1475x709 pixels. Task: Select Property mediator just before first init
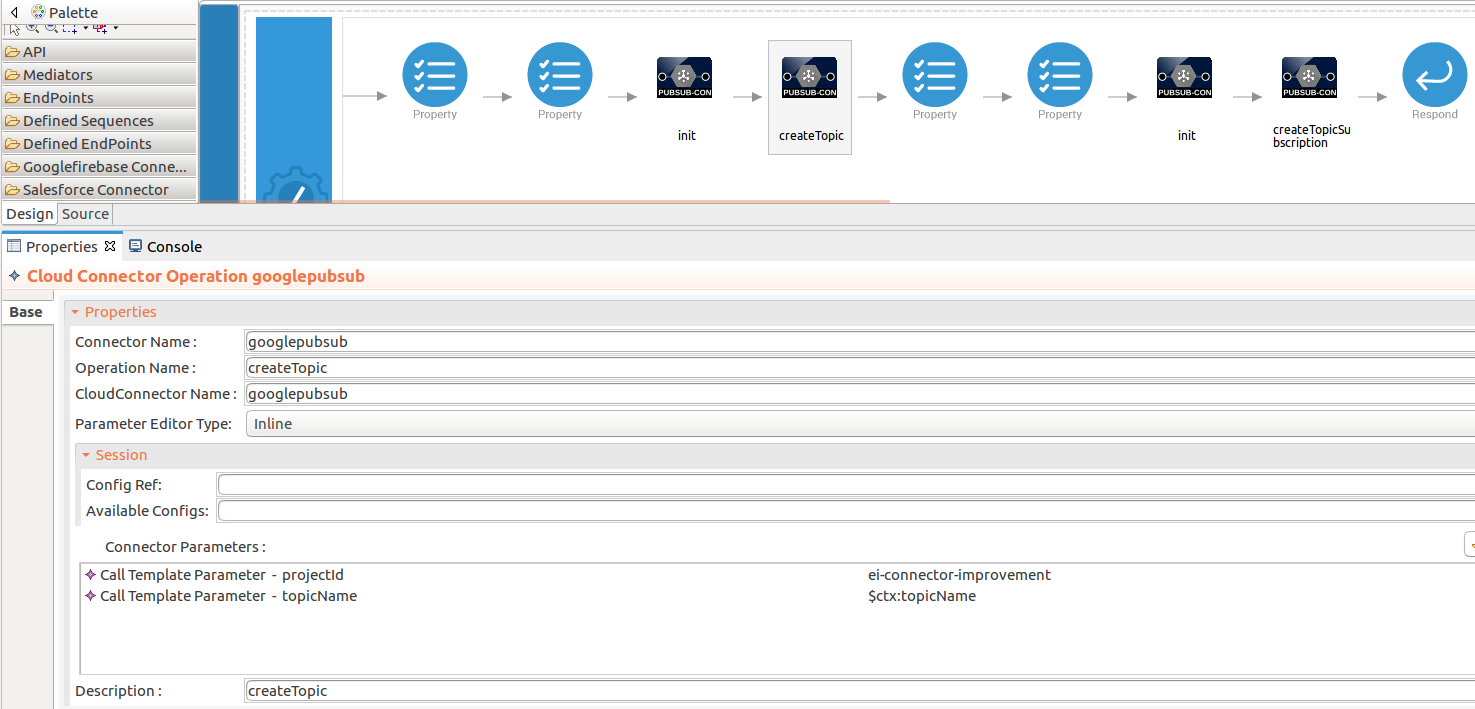coord(560,75)
